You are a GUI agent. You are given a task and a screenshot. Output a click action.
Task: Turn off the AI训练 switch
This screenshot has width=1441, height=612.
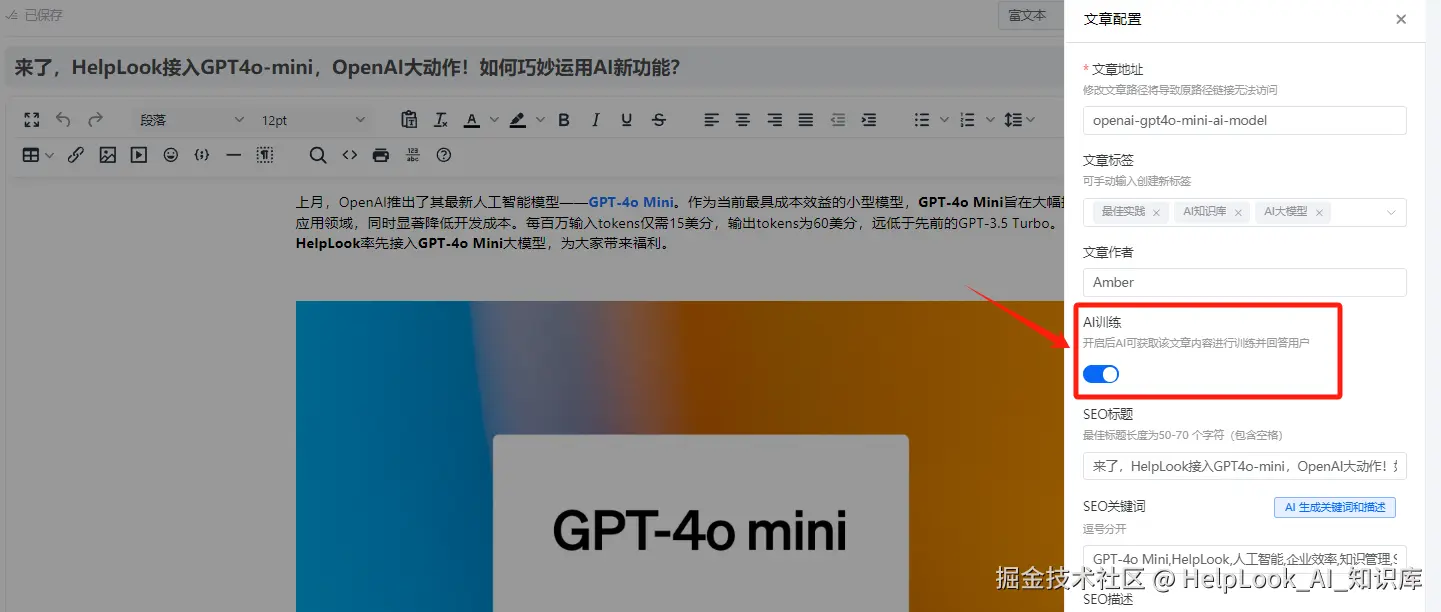click(1101, 374)
